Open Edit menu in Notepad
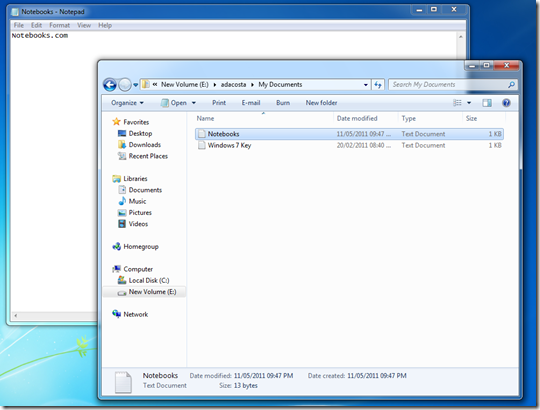This screenshot has width=540, height=410. (x=36, y=25)
